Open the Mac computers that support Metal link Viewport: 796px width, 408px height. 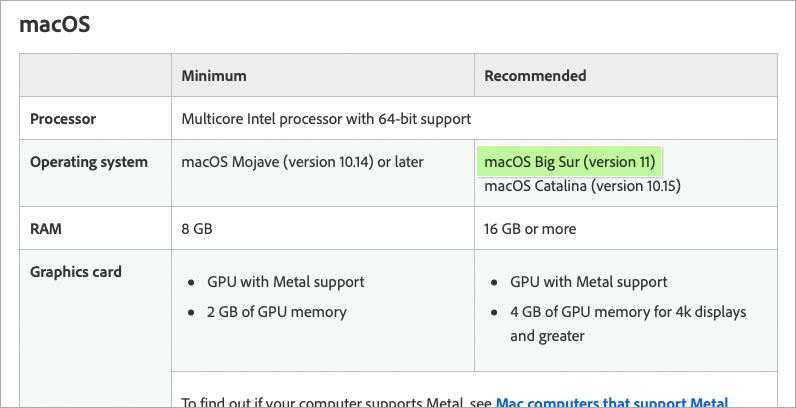click(x=610, y=402)
